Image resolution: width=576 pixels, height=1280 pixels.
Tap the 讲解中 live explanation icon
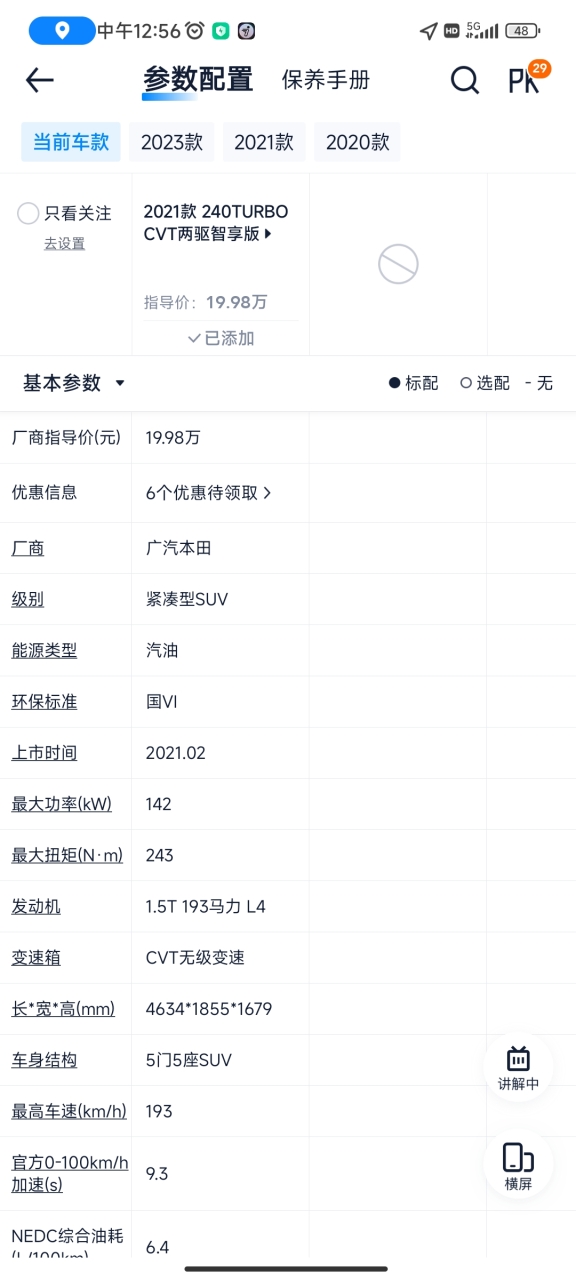click(x=518, y=1068)
